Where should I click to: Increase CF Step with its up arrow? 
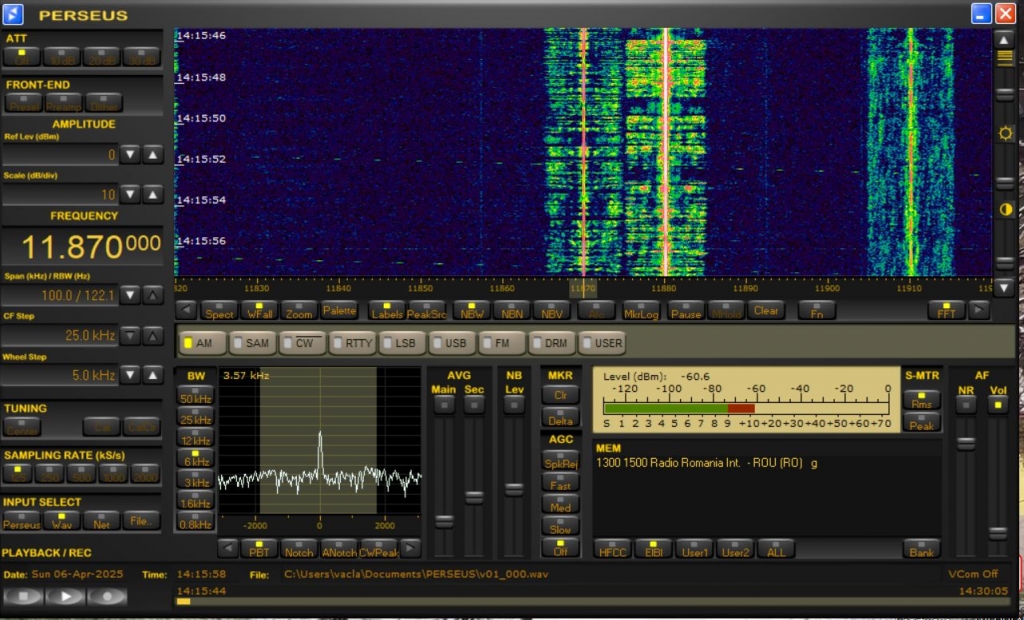pos(153,336)
